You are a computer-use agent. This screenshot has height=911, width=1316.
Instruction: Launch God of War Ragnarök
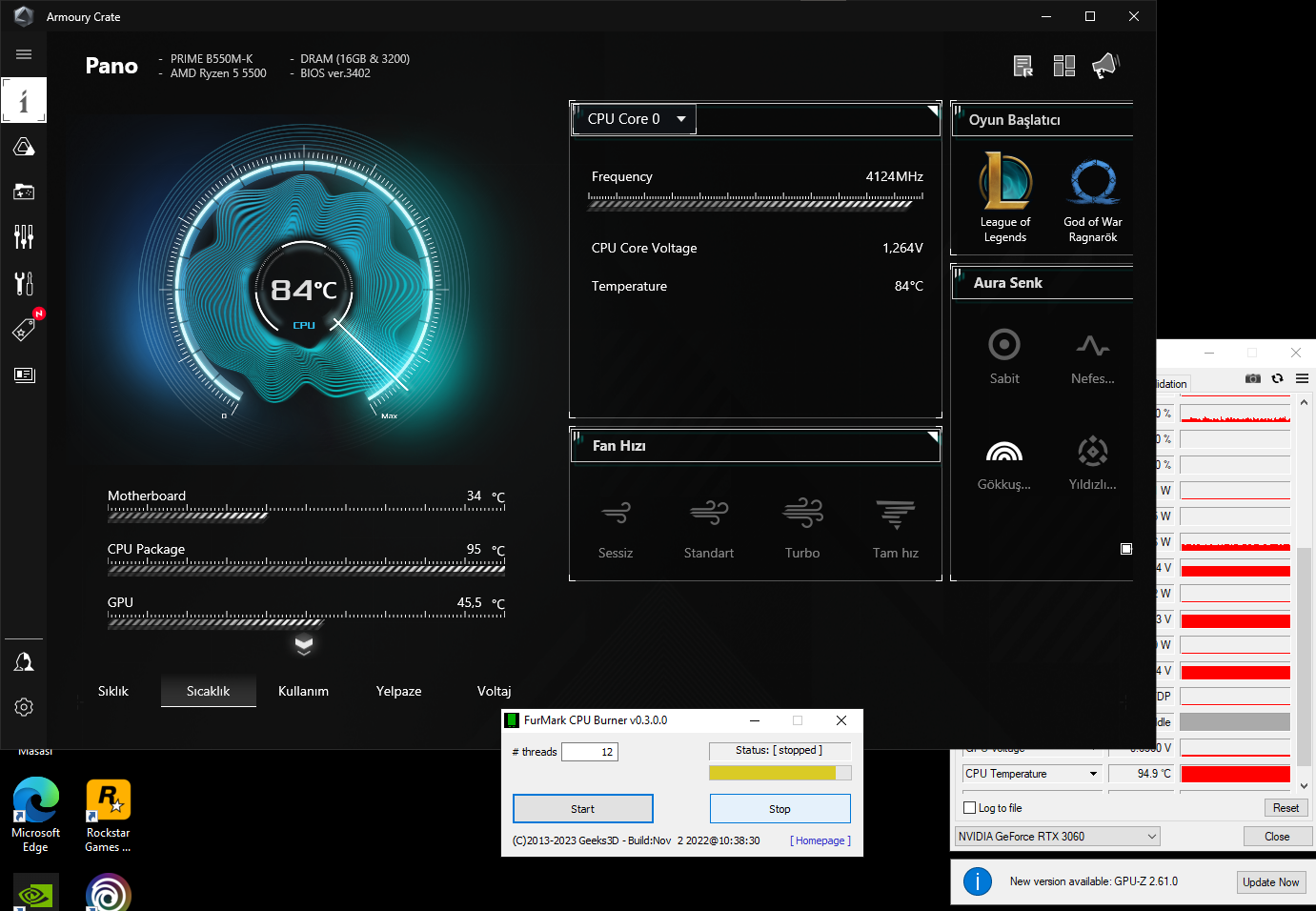[1093, 198]
